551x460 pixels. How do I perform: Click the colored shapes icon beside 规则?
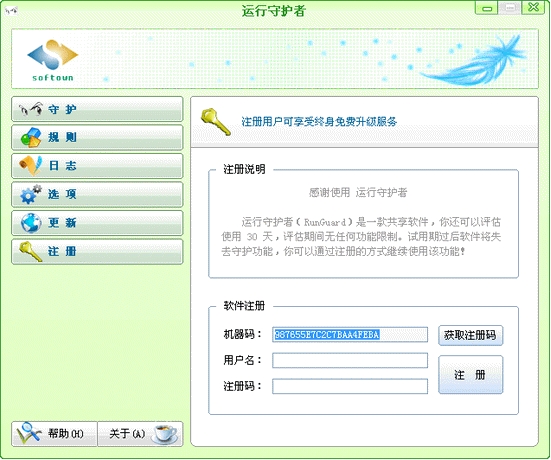[x=31, y=137]
